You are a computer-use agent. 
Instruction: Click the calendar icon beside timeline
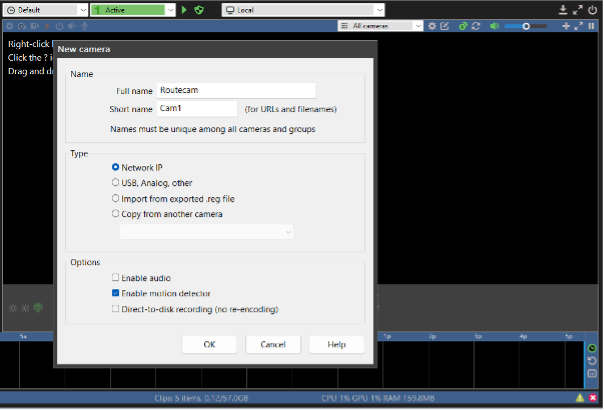click(592, 373)
